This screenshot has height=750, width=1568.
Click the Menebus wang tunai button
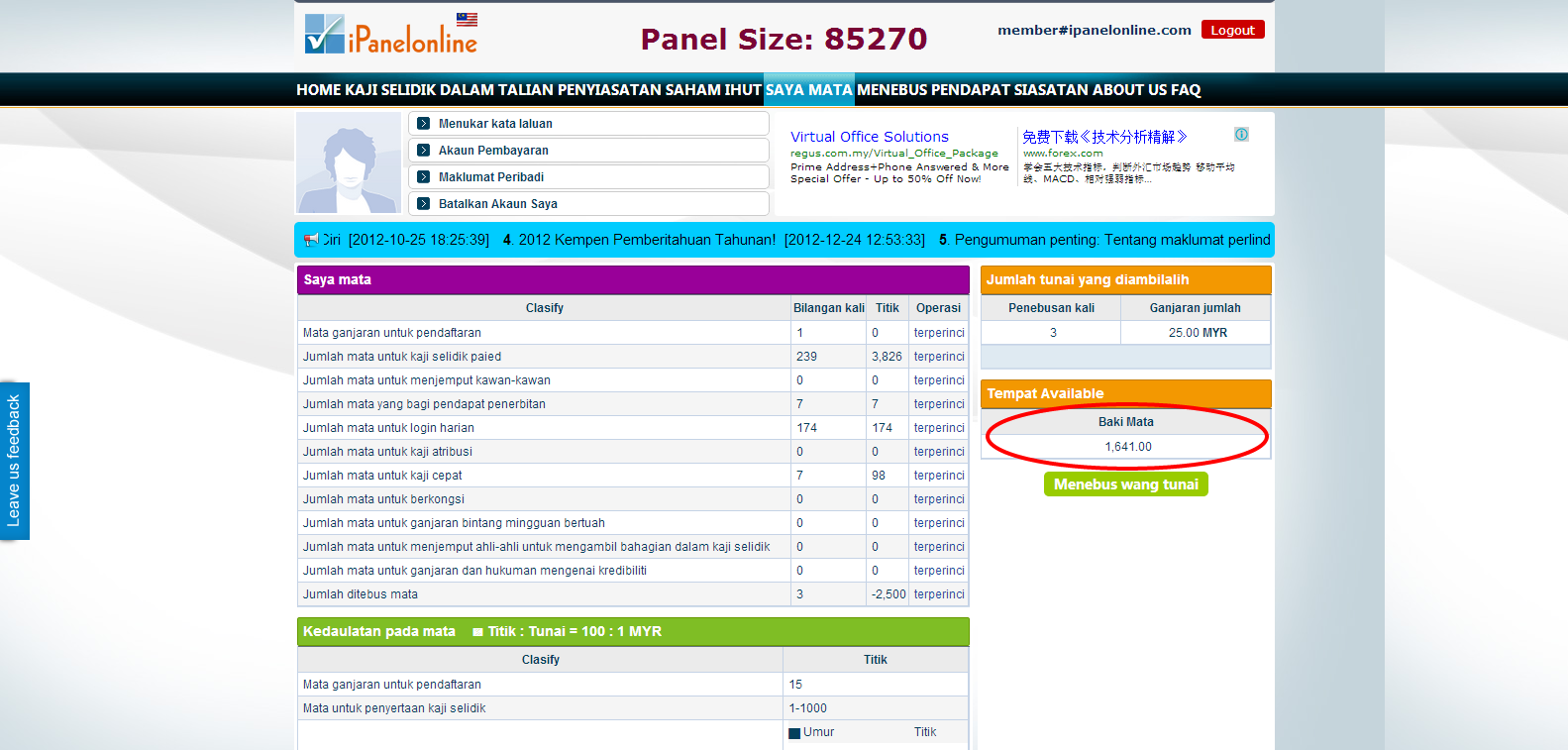[1126, 484]
